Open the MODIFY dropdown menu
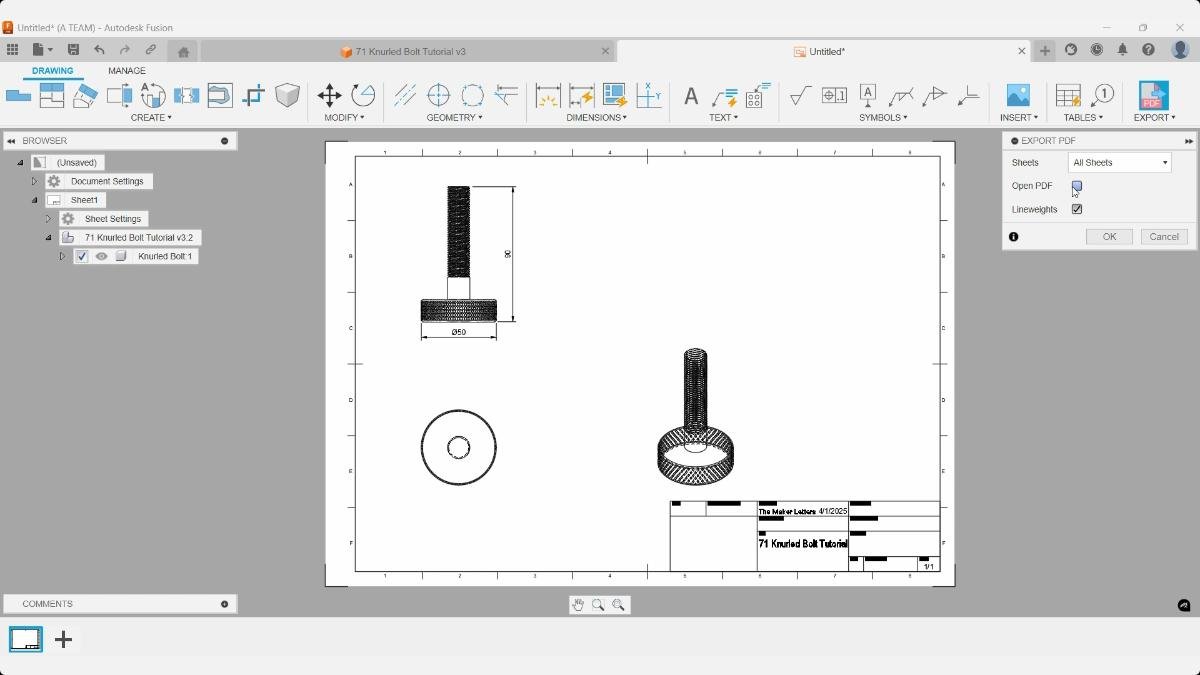 344,117
